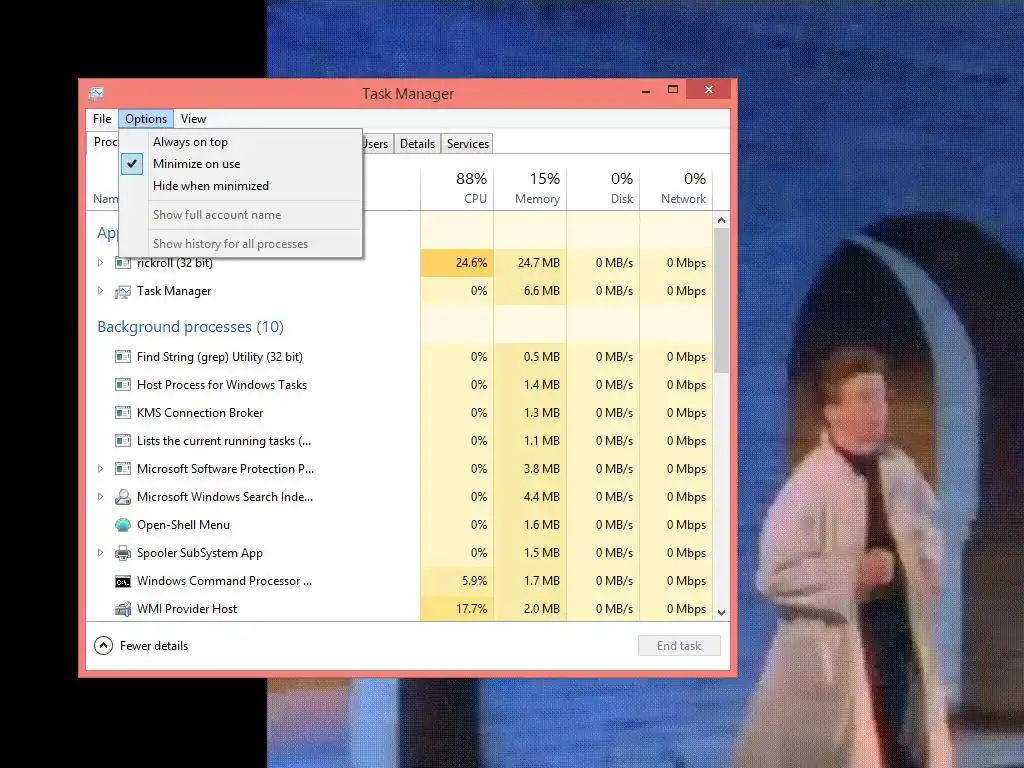Click the Task Manager process row icon
1024x768 pixels.
tap(123, 291)
